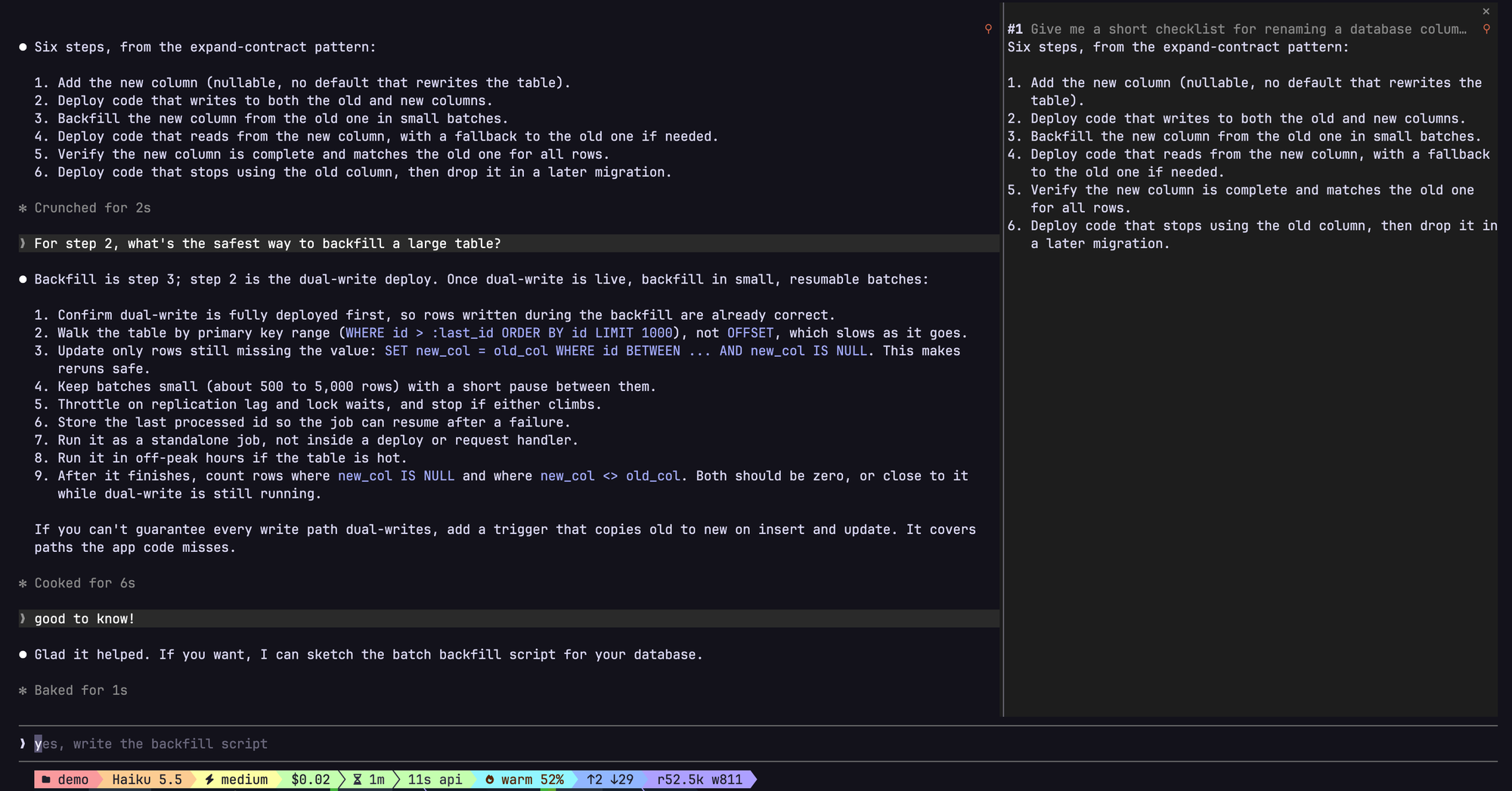This screenshot has width=1512, height=791.
Task: Click the user message 'good to know!'
Action: pos(509,619)
